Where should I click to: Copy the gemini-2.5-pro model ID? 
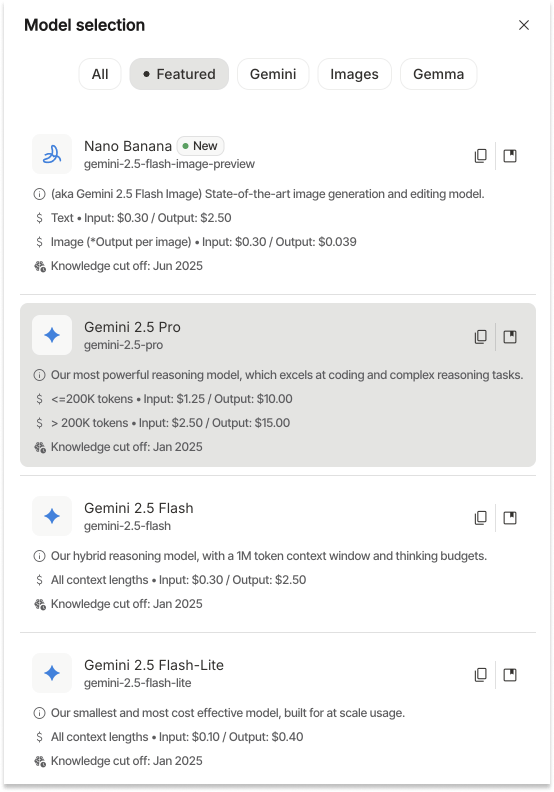point(481,336)
